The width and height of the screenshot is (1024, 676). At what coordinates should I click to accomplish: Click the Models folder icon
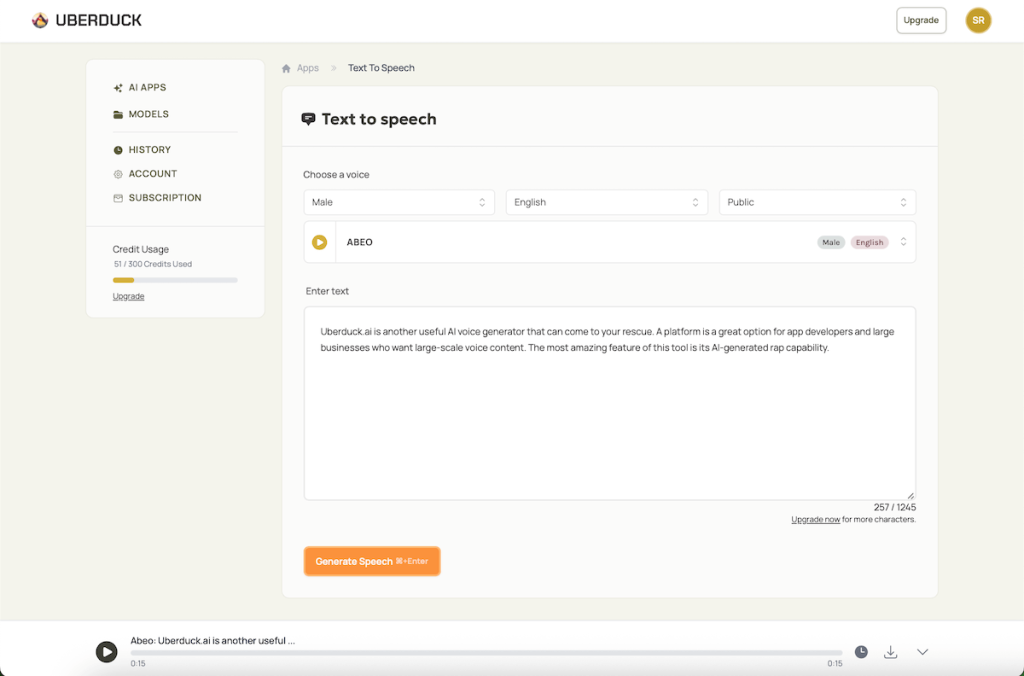click(x=118, y=115)
